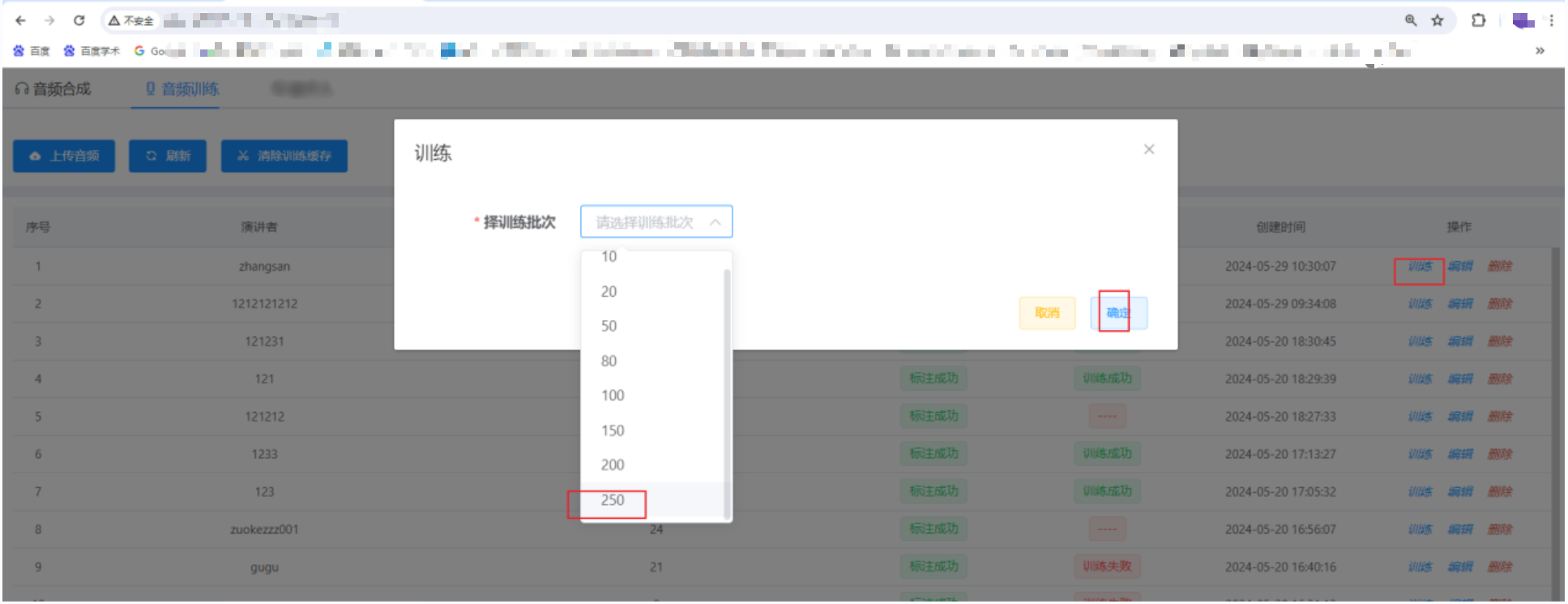Click the 上传音频 button
Screen dimensions: 1568x604
64,156
